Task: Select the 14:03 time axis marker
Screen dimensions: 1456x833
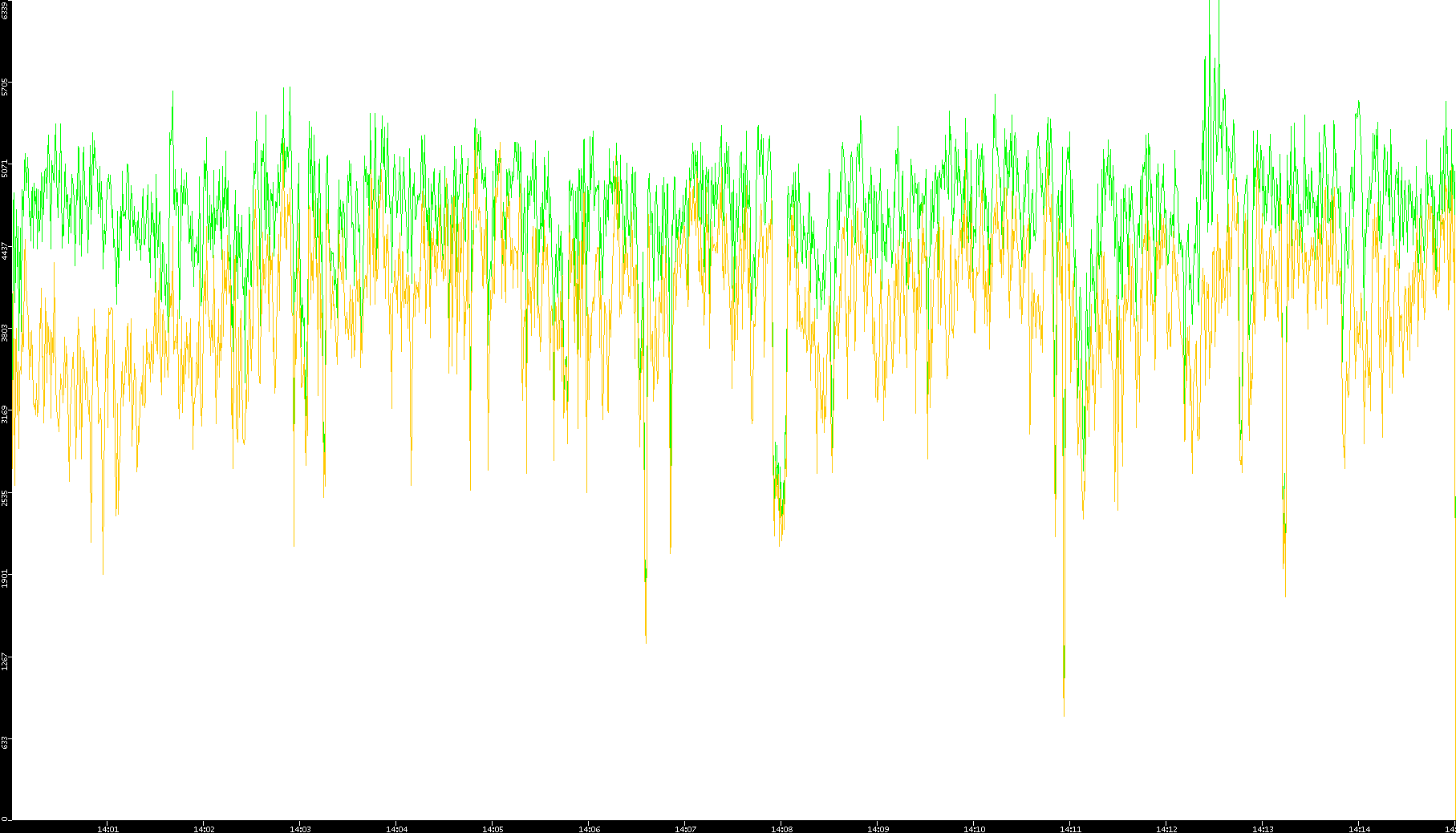Action: click(300, 829)
